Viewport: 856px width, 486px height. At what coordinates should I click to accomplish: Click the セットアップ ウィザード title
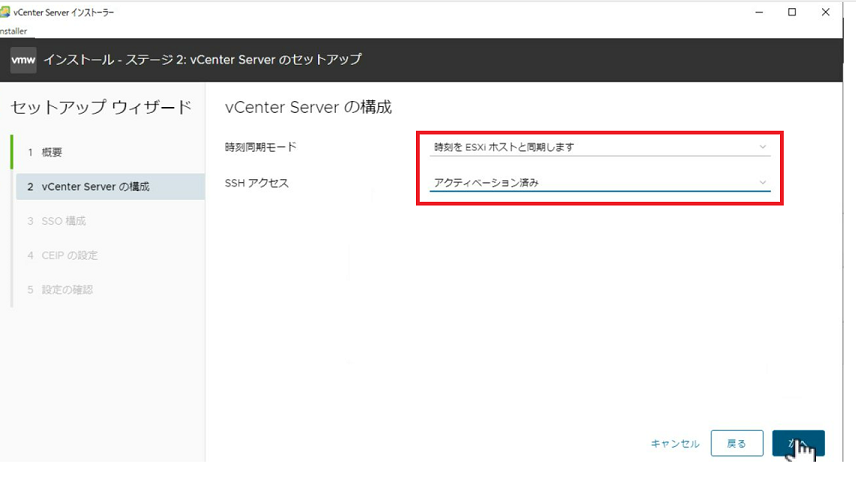(x=101, y=107)
